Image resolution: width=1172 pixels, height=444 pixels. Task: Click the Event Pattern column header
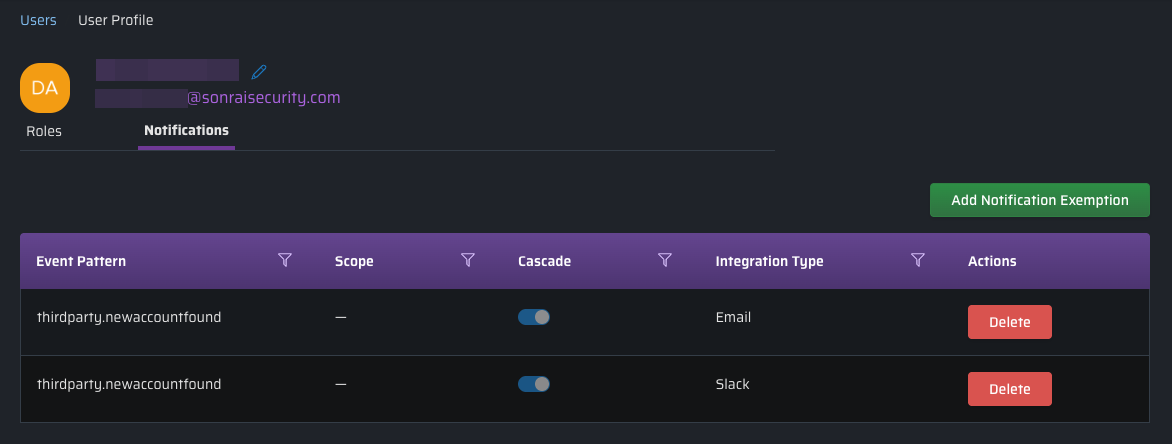pos(81,261)
